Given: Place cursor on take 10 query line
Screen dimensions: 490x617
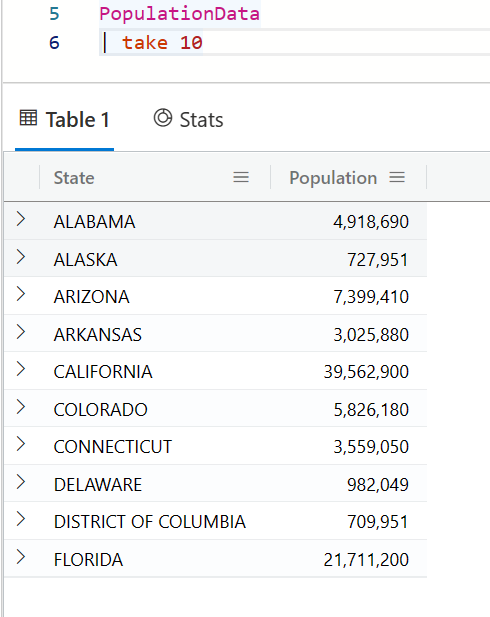Looking at the screenshot, I should point(162,42).
